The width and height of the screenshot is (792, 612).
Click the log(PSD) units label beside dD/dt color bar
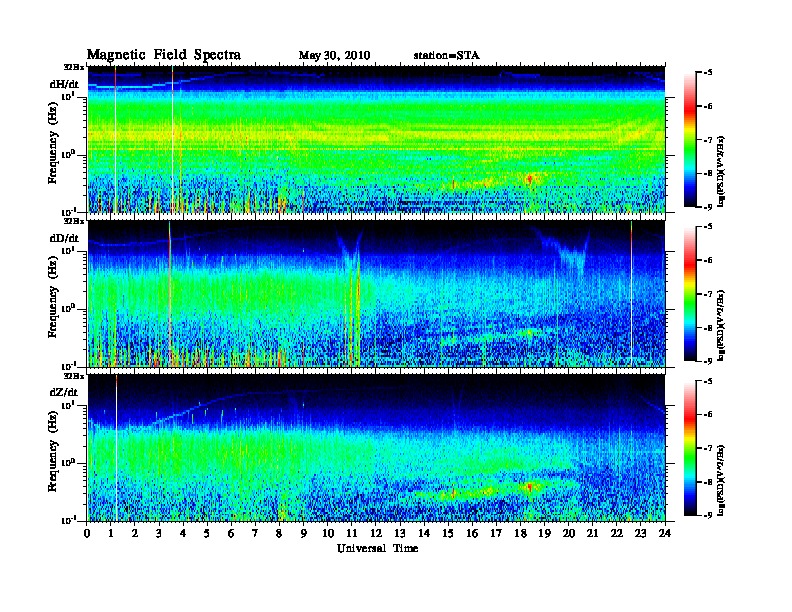(722, 325)
